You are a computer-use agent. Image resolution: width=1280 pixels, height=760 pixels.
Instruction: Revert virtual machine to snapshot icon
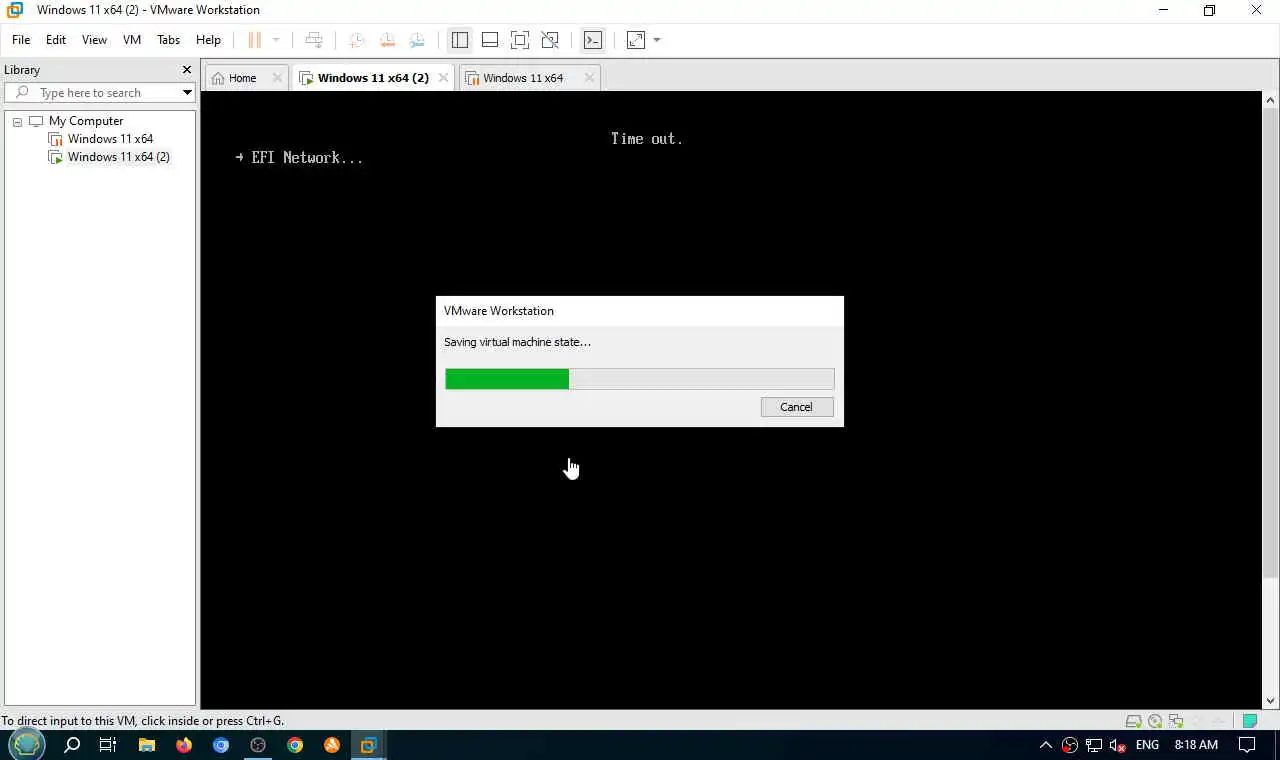(387, 40)
